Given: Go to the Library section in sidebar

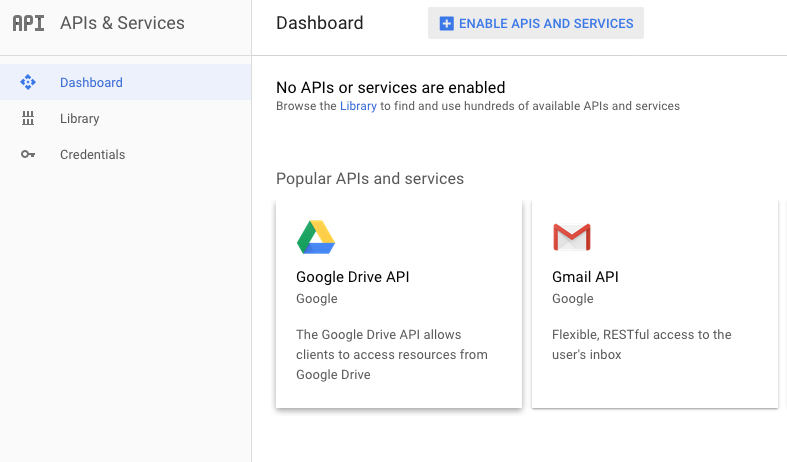Looking at the screenshot, I should pos(125,118).
